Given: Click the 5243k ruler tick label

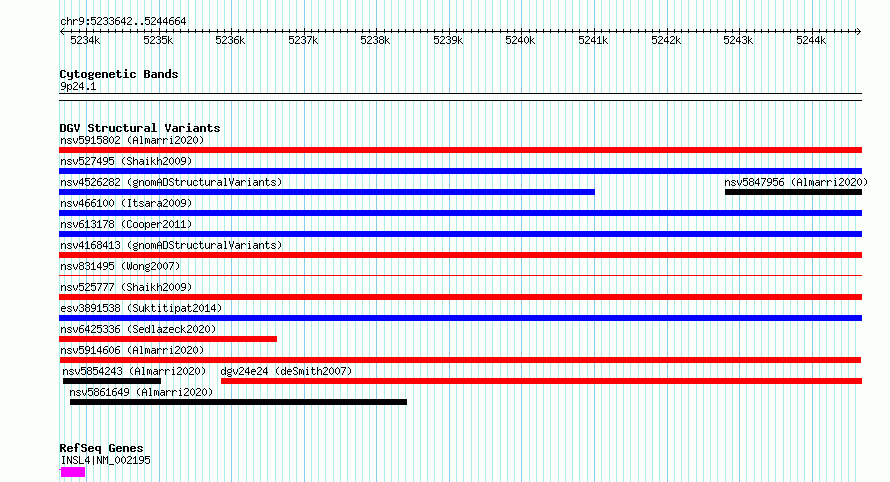Looking at the screenshot, I should (x=738, y=40).
